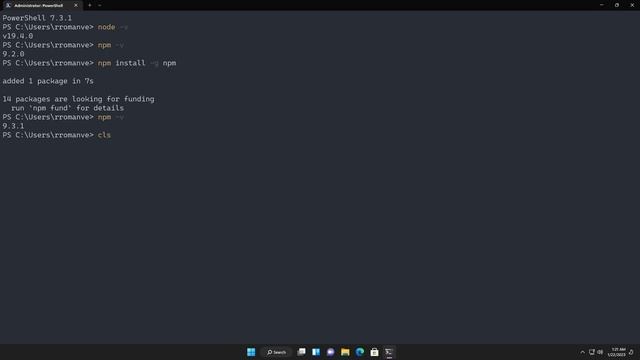Click the 'node -v' command text

click(113, 27)
